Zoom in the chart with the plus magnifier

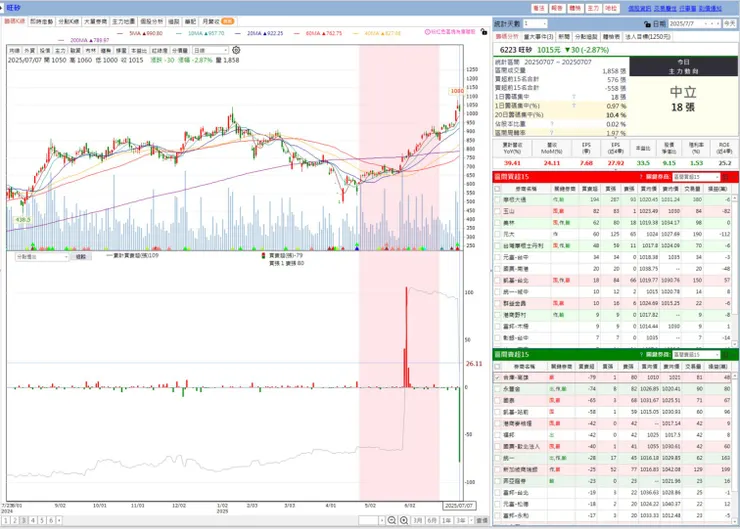pyautogui.click(x=404, y=520)
